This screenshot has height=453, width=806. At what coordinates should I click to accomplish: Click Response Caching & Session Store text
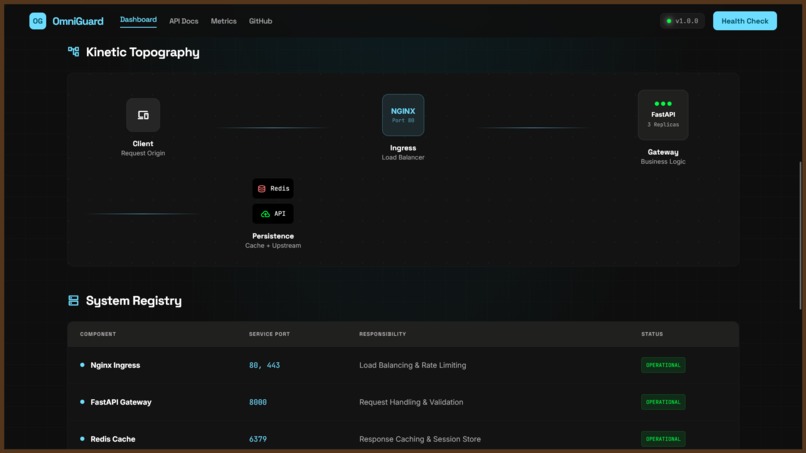pyautogui.click(x=420, y=439)
